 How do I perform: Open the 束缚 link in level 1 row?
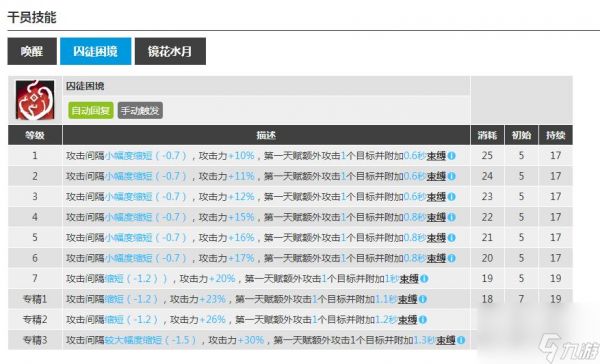[437, 156]
